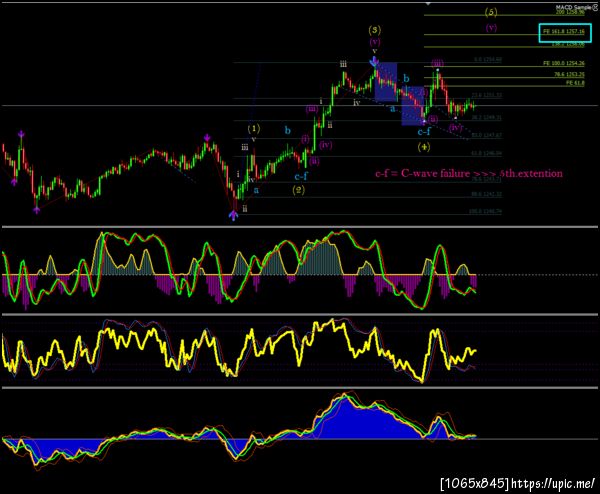The width and height of the screenshot is (600, 494).
Task: Select the purple '(iv)' label right of (4)
Action: 456,127
